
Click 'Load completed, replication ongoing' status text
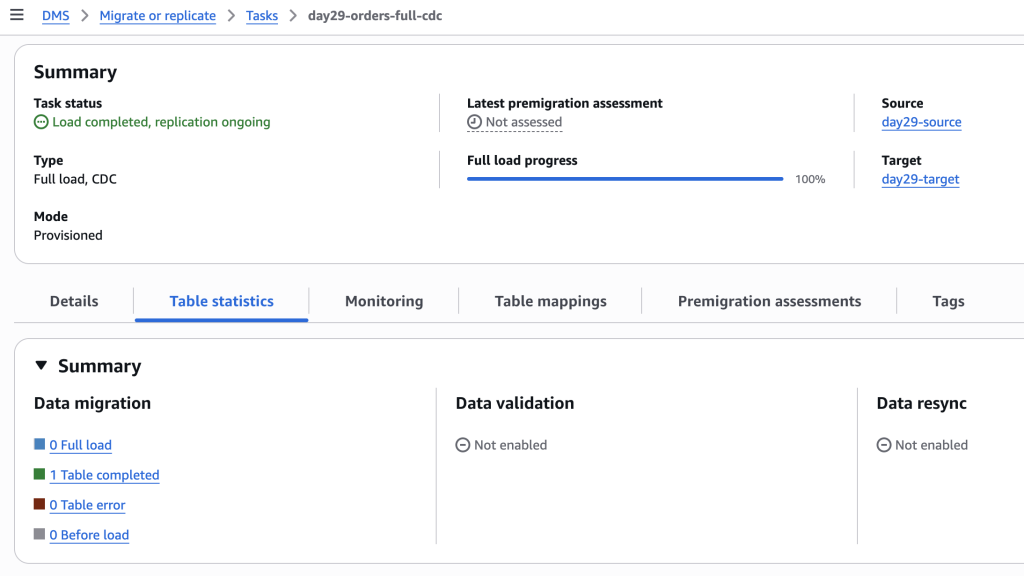pos(161,122)
